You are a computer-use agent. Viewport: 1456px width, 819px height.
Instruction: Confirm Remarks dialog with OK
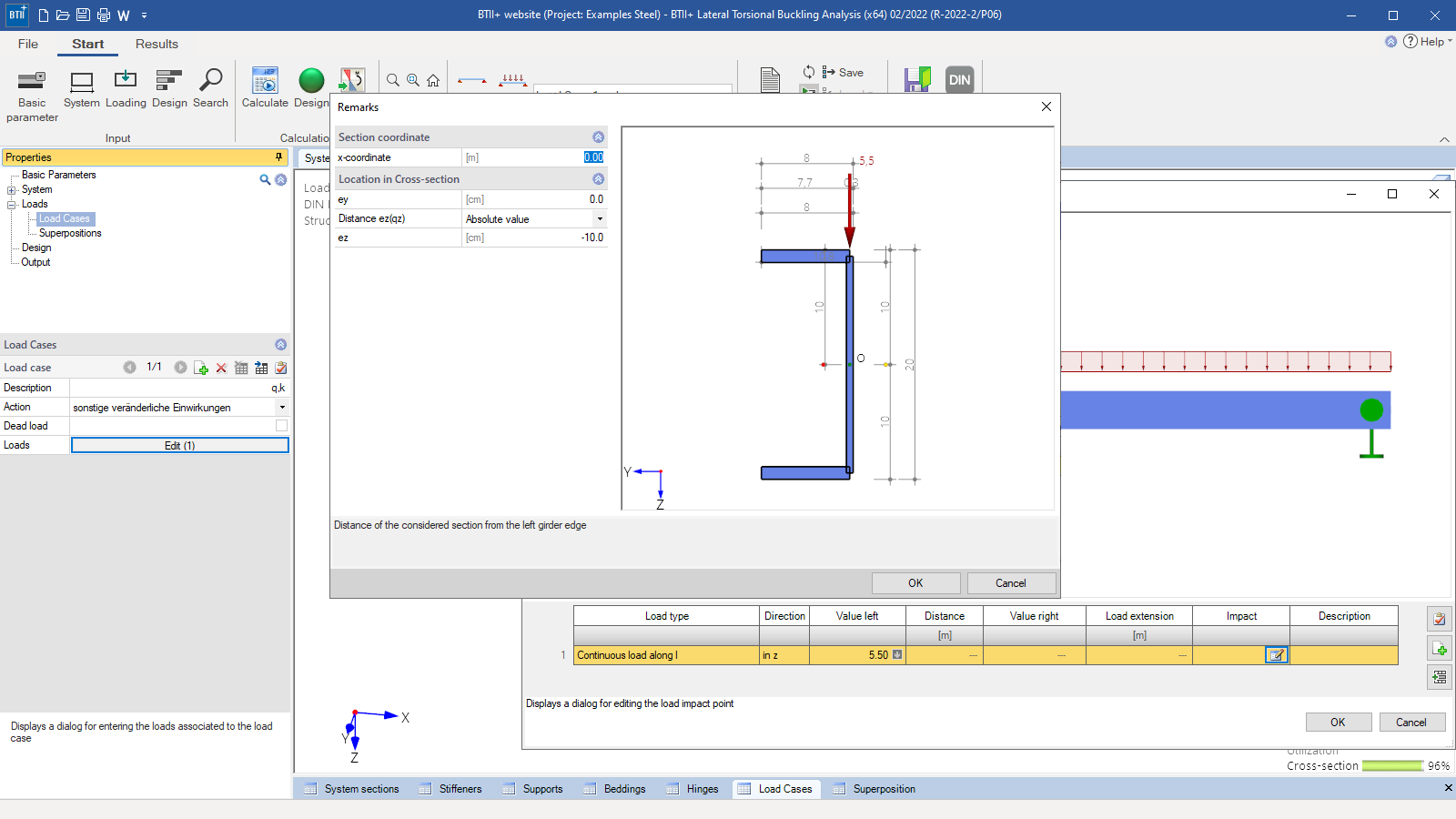point(915,583)
